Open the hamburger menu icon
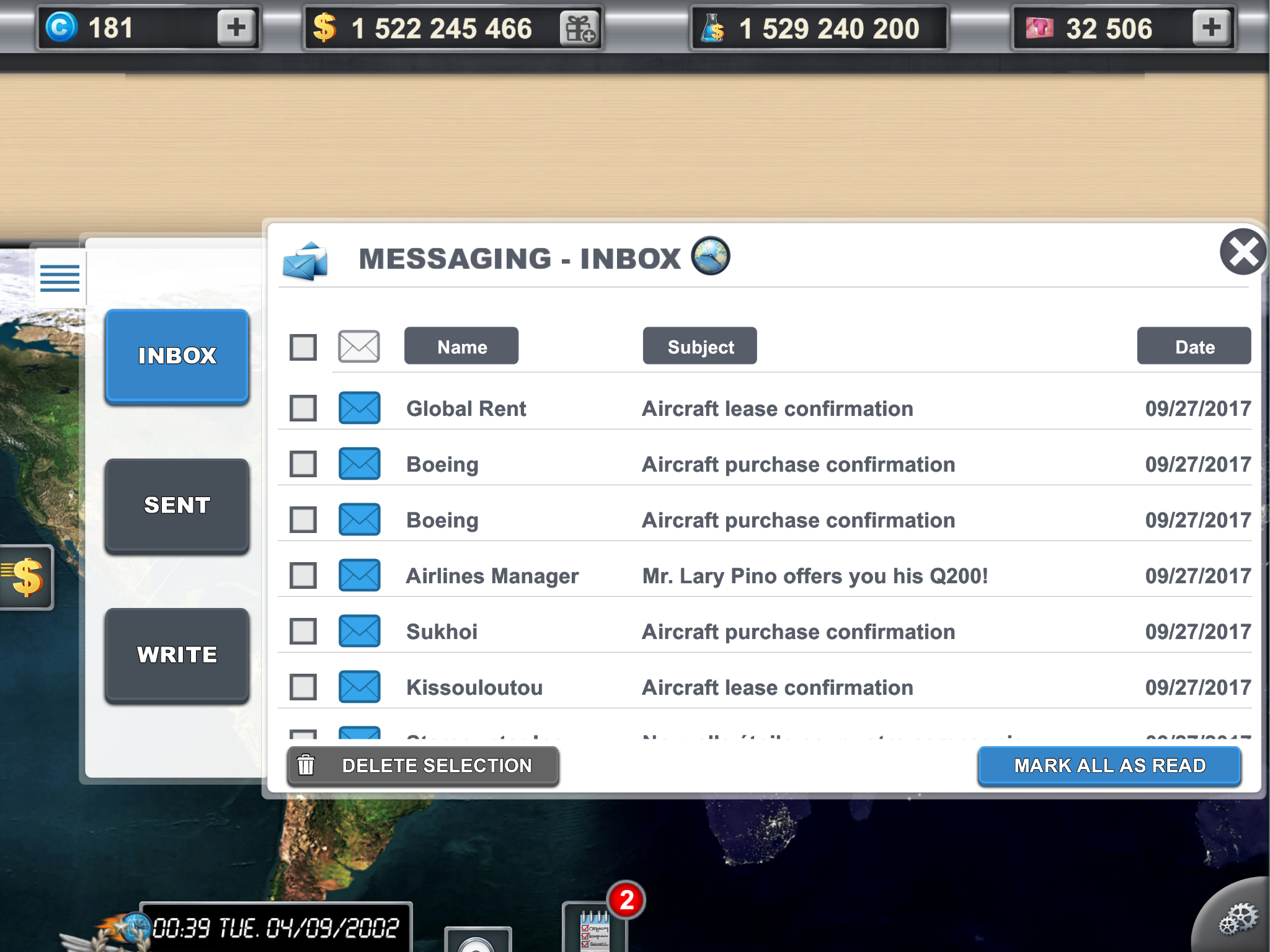This screenshot has width=1270, height=952. (60, 278)
